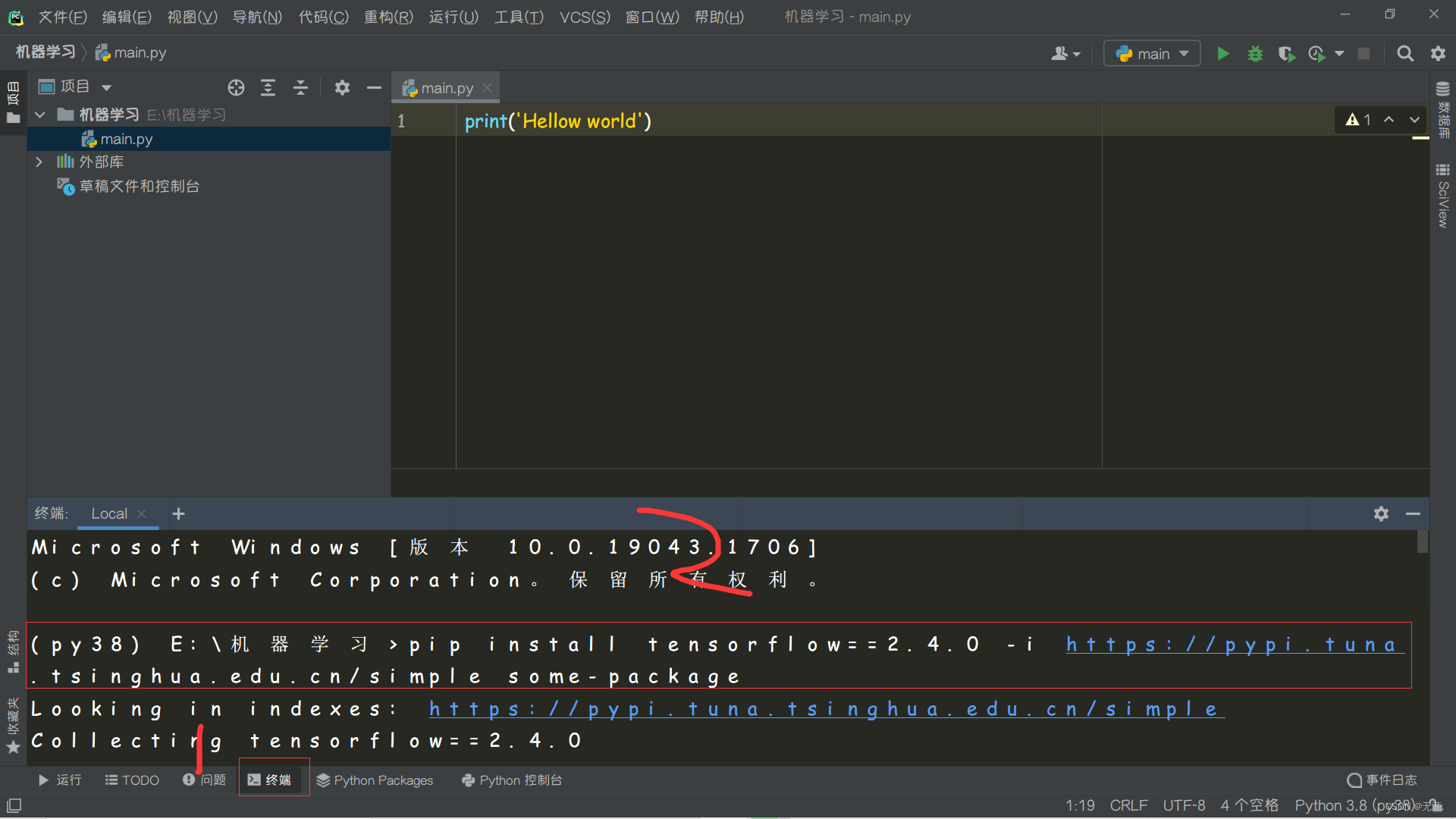Add a new terminal session tab
Image resolution: width=1456 pixels, height=819 pixels.
pos(178,513)
